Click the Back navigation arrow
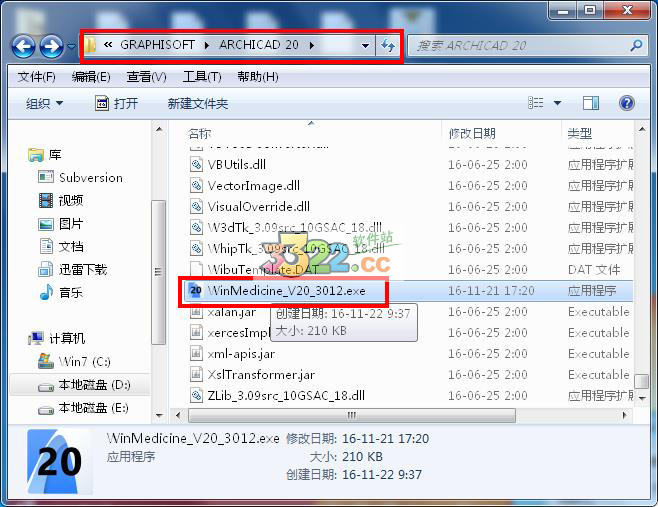This screenshot has height=507, width=658. (23, 46)
